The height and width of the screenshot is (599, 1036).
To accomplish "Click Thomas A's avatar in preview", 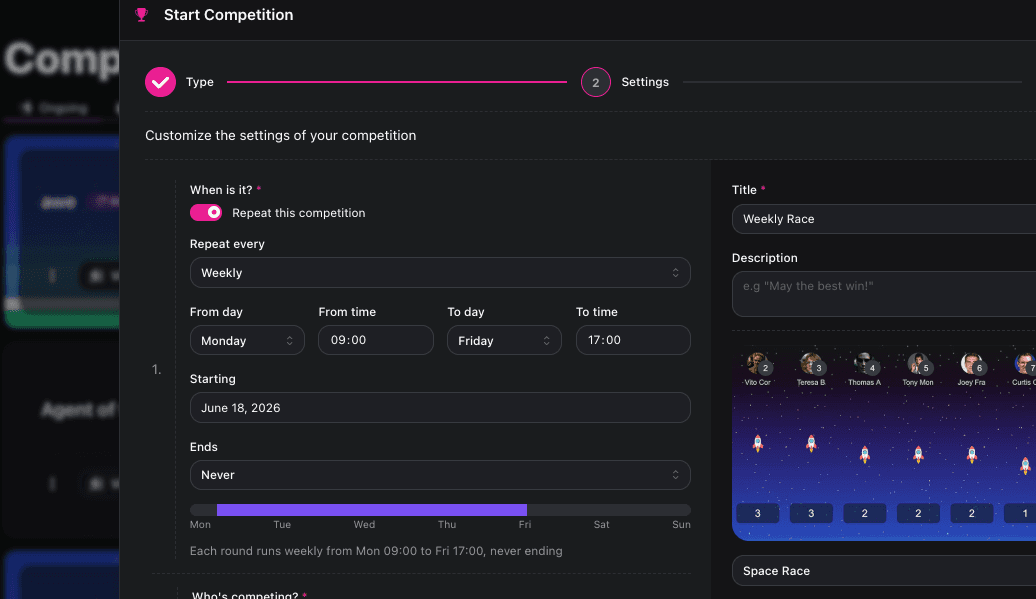I will [863, 363].
